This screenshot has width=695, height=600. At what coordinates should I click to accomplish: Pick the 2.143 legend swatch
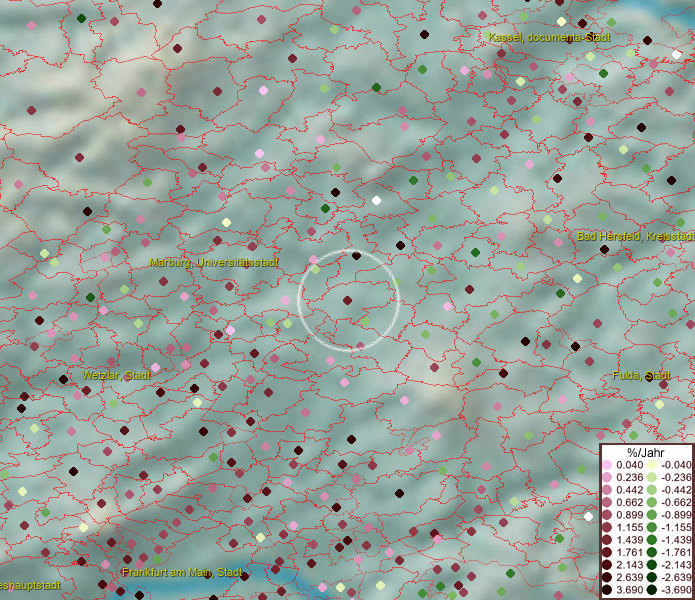click(x=607, y=565)
